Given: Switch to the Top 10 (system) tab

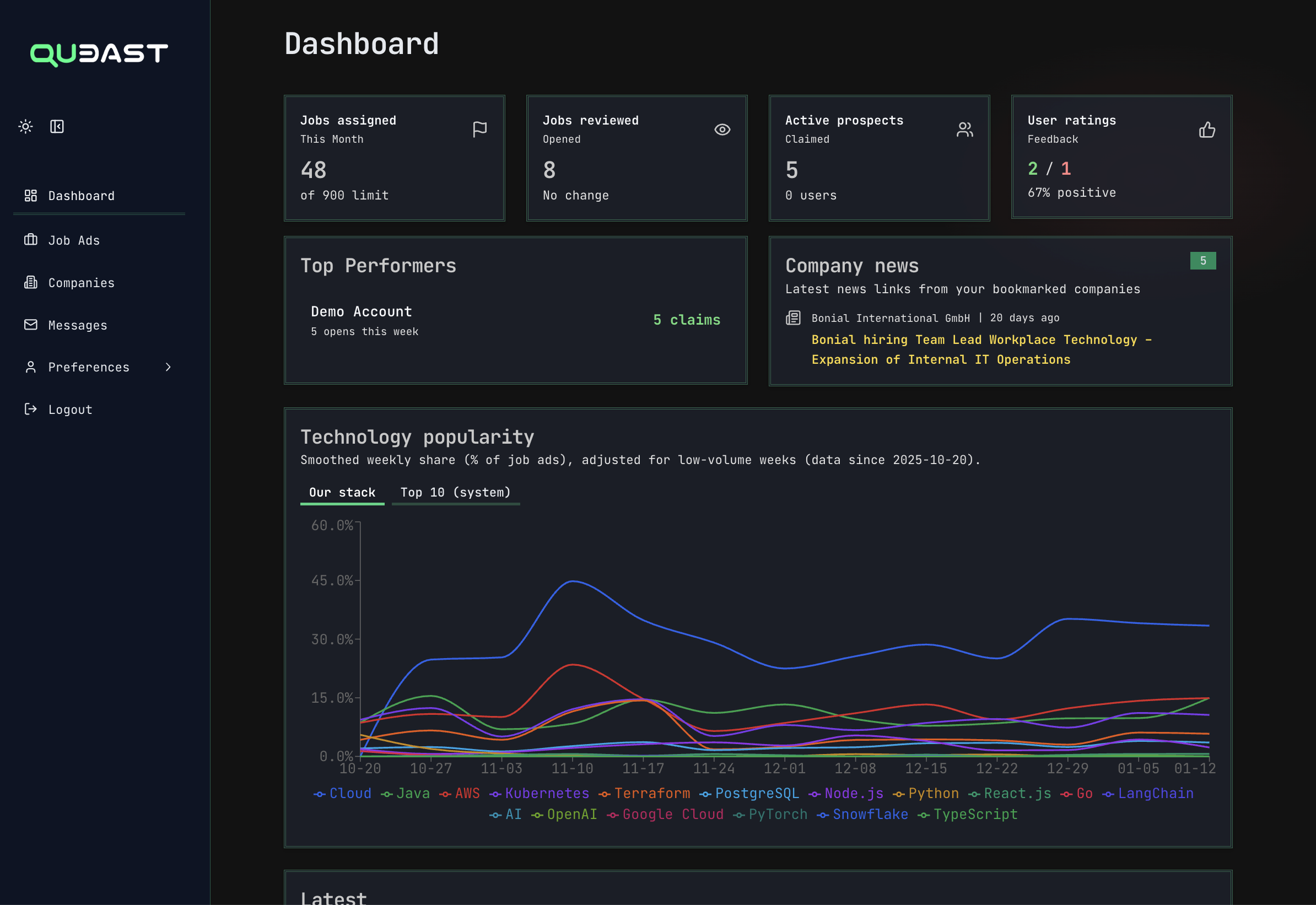Looking at the screenshot, I should (x=455, y=492).
